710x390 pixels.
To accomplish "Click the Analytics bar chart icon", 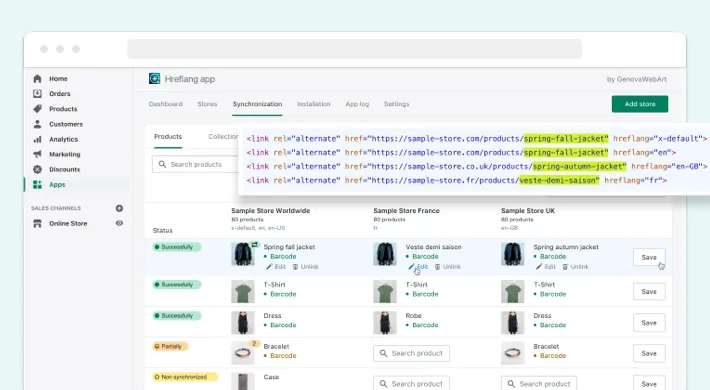I will pyautogui.click(x=38, y=139).
